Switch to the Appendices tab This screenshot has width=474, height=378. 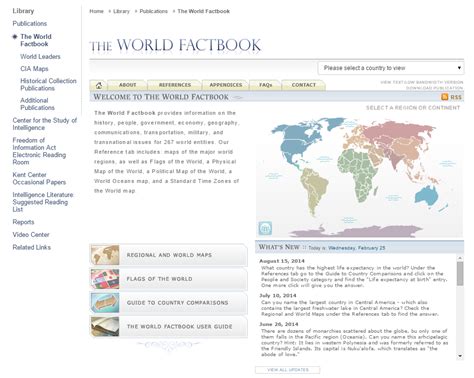226,85
